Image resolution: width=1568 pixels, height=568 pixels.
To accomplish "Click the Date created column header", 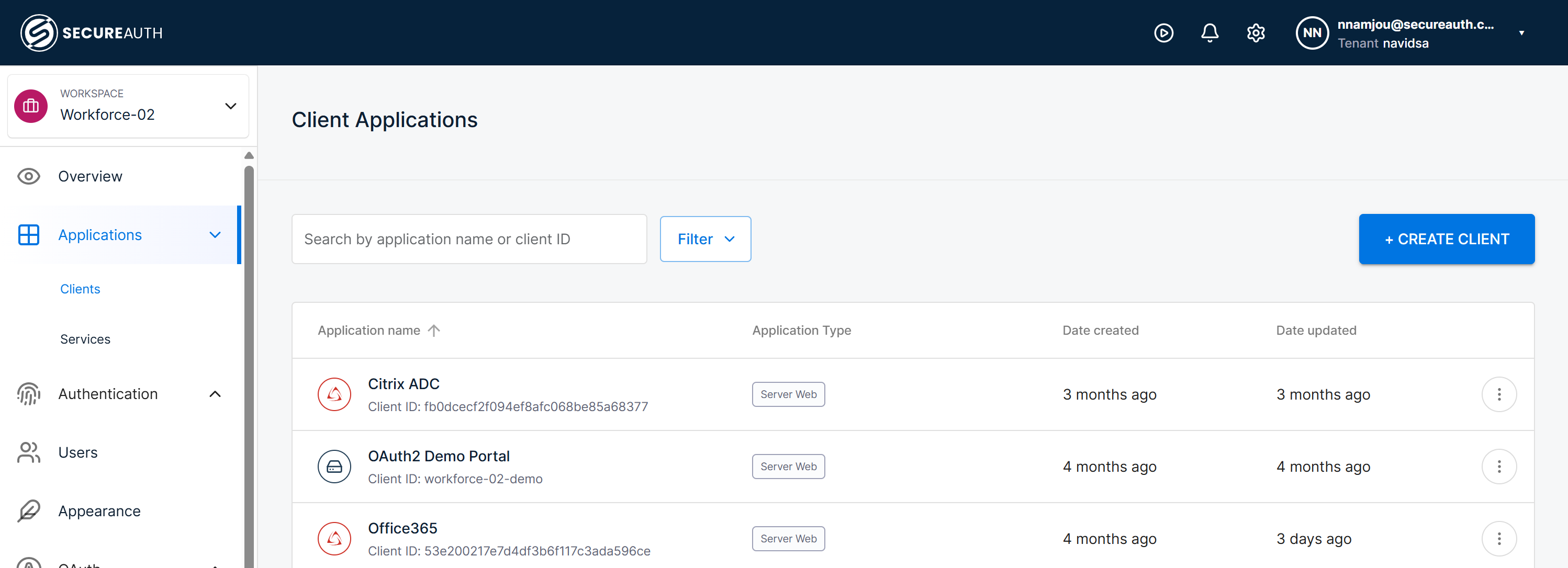I will click(1101, 330).
